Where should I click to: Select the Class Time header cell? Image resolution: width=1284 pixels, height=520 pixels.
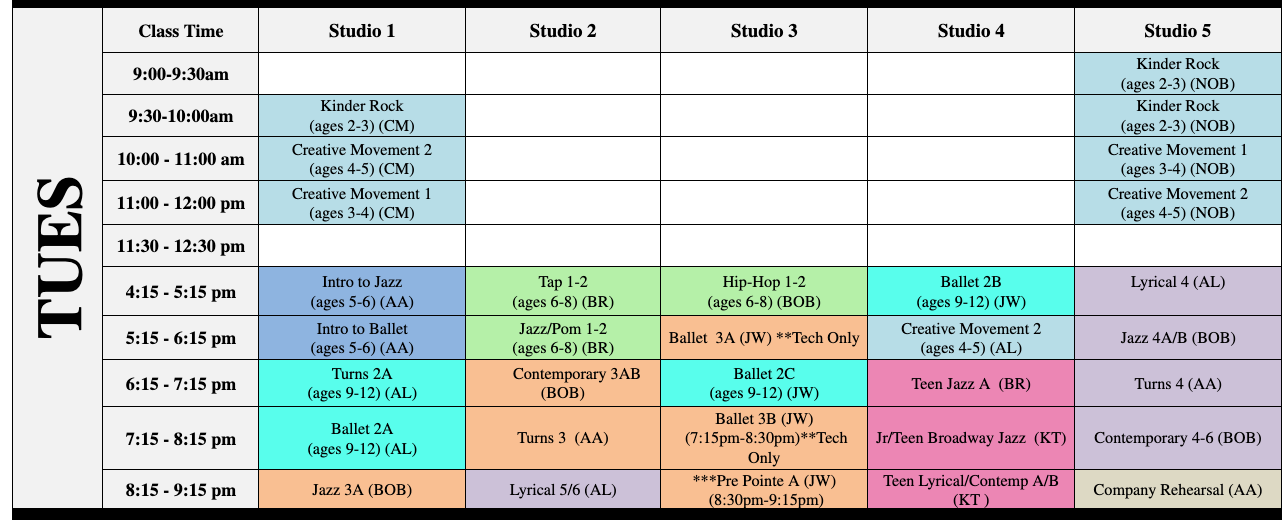tap(181, 31)
